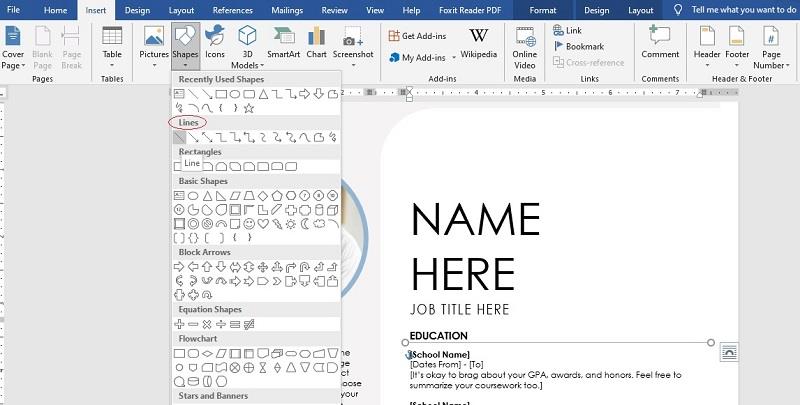Select the Line shape in Lines section
Image resolution: width=800 pixels, height=405 pixels.
pos(180,137)
